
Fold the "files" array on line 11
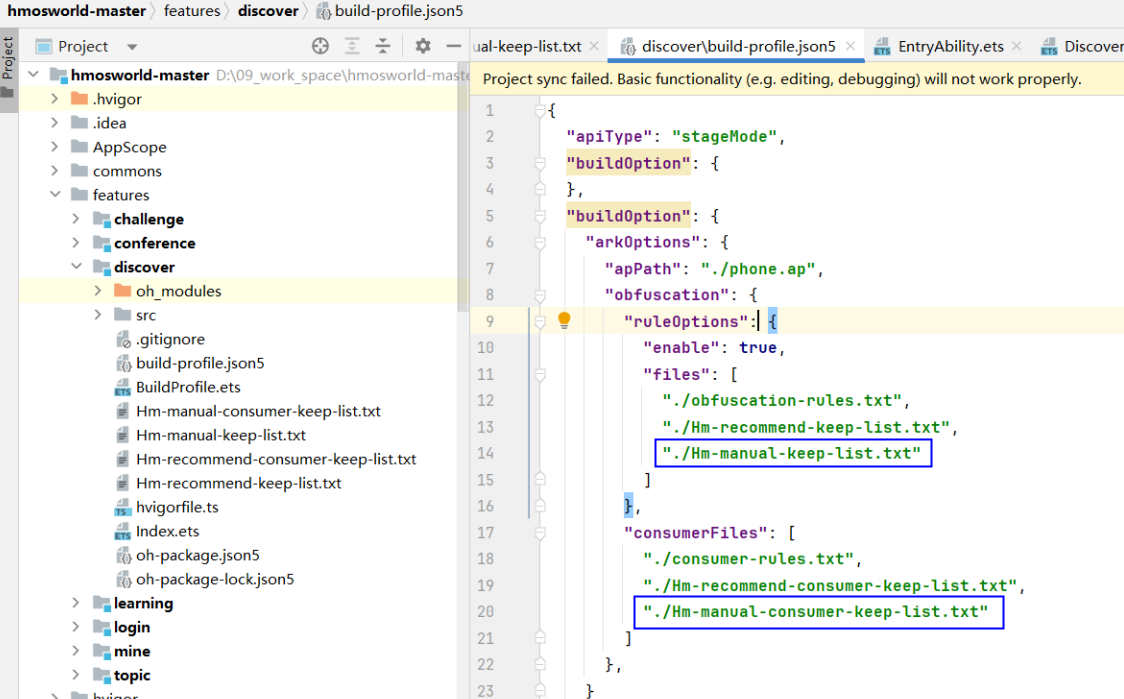point(540,374)
